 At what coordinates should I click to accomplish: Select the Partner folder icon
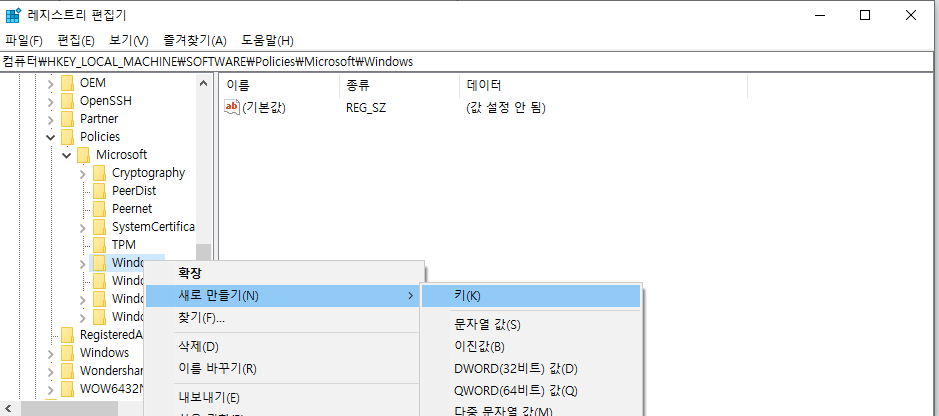tap(68, 119)
